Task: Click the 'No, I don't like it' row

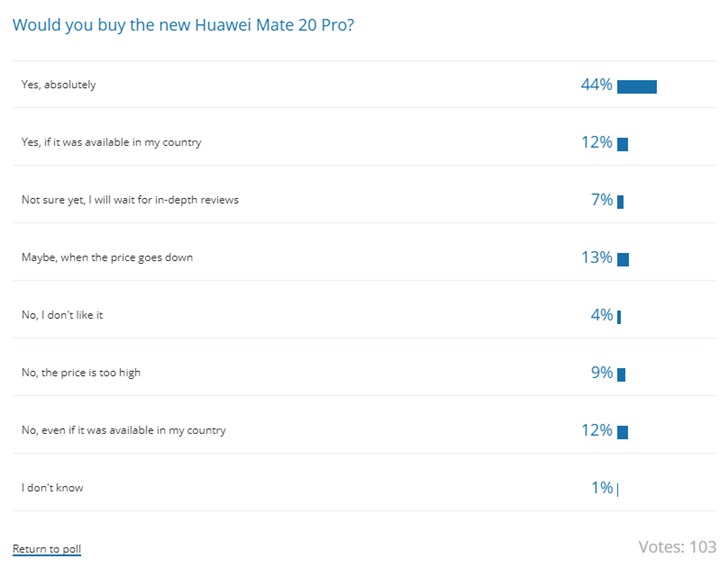Action: (62, 315)
